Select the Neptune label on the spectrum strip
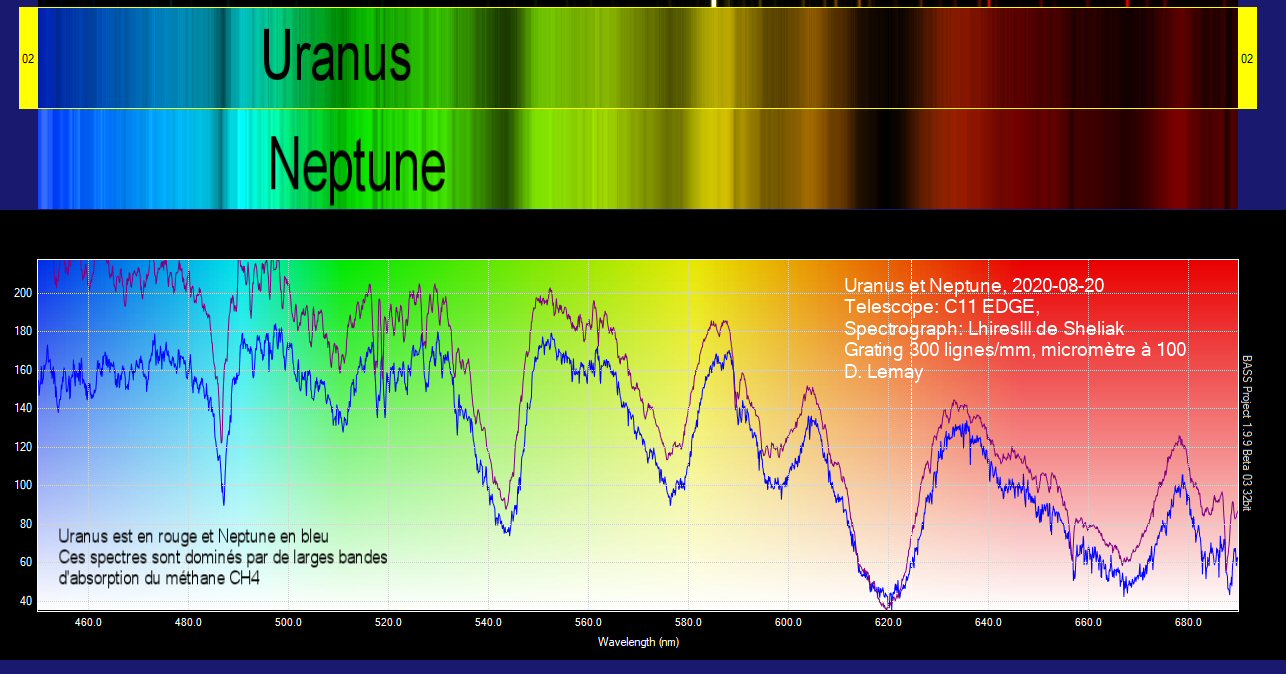The width and height of the screenshot is (1286, 674). coord(357,163)
